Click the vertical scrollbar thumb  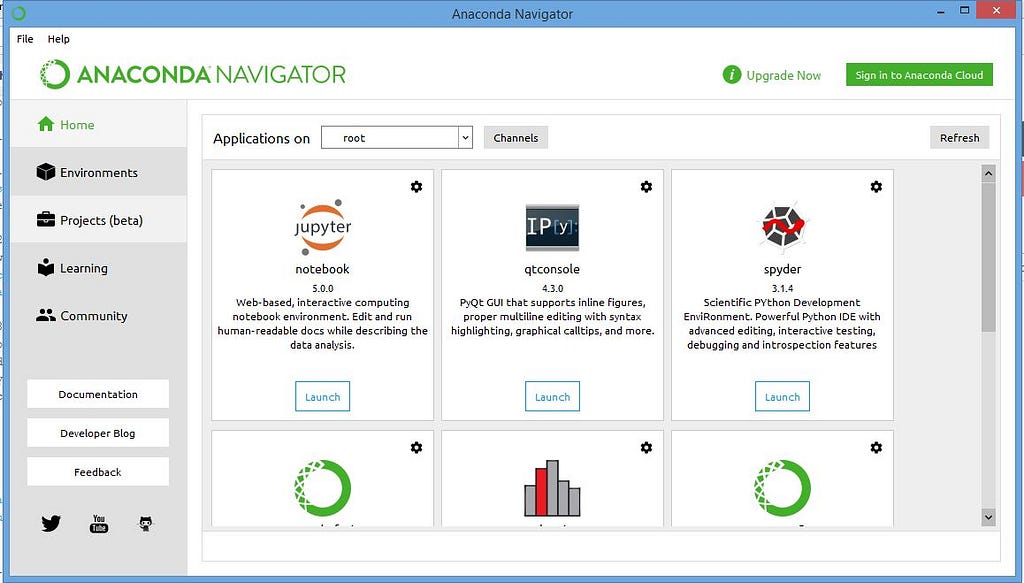tap(988, 257)
